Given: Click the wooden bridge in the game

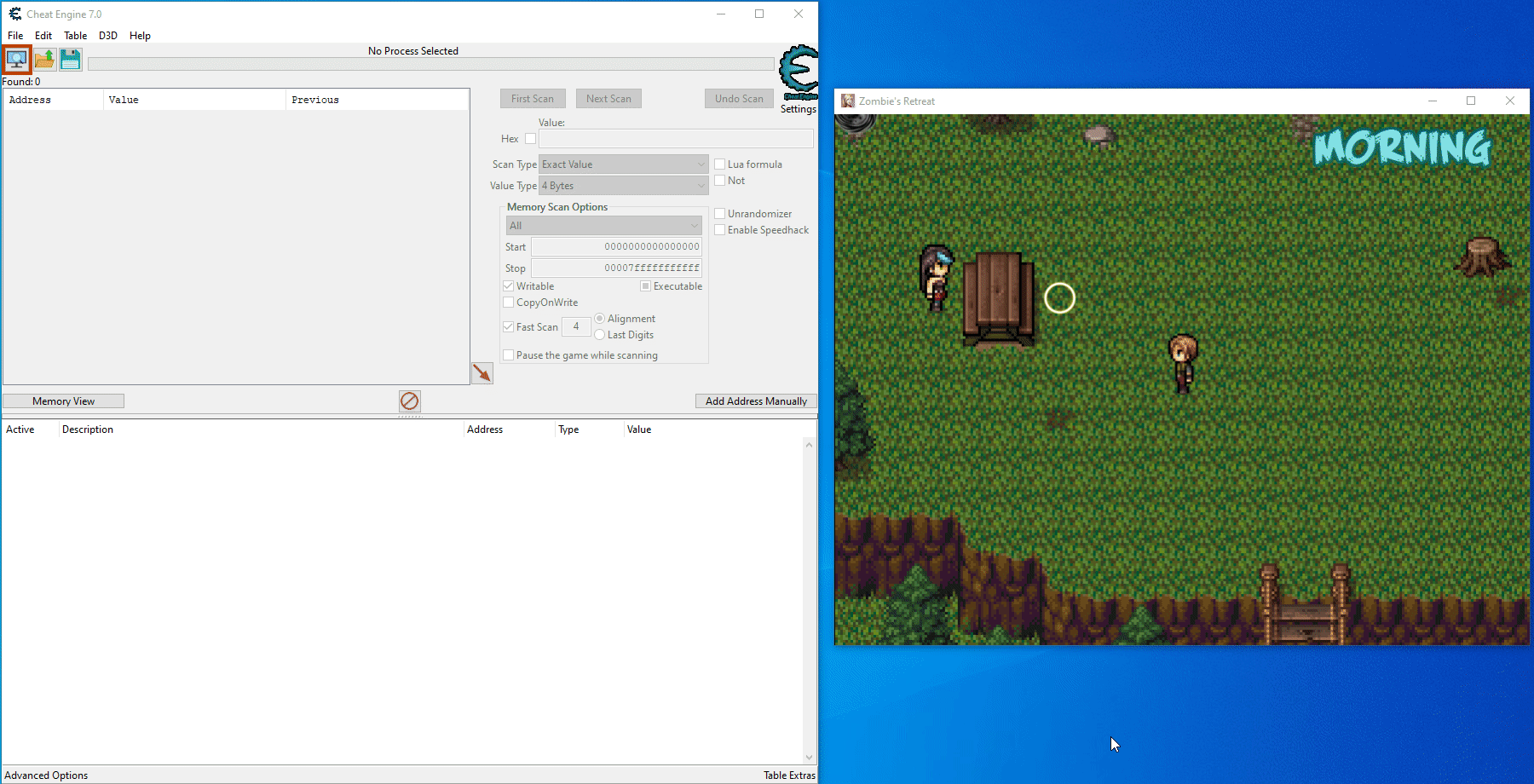Looking at the screenshot, I should pyautogui.click(x=1304, y=606).
